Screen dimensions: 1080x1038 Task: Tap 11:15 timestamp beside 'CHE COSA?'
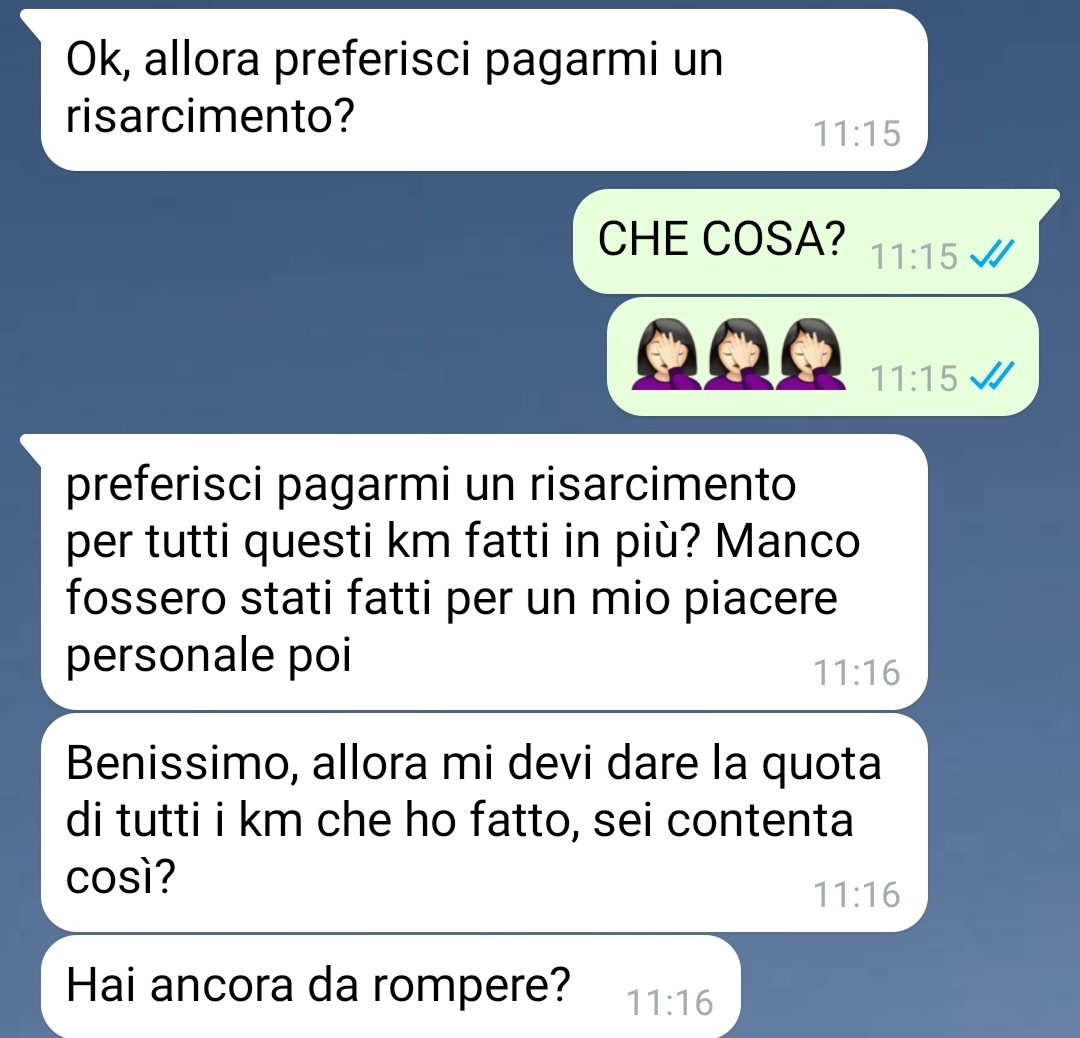pos(914,256)
